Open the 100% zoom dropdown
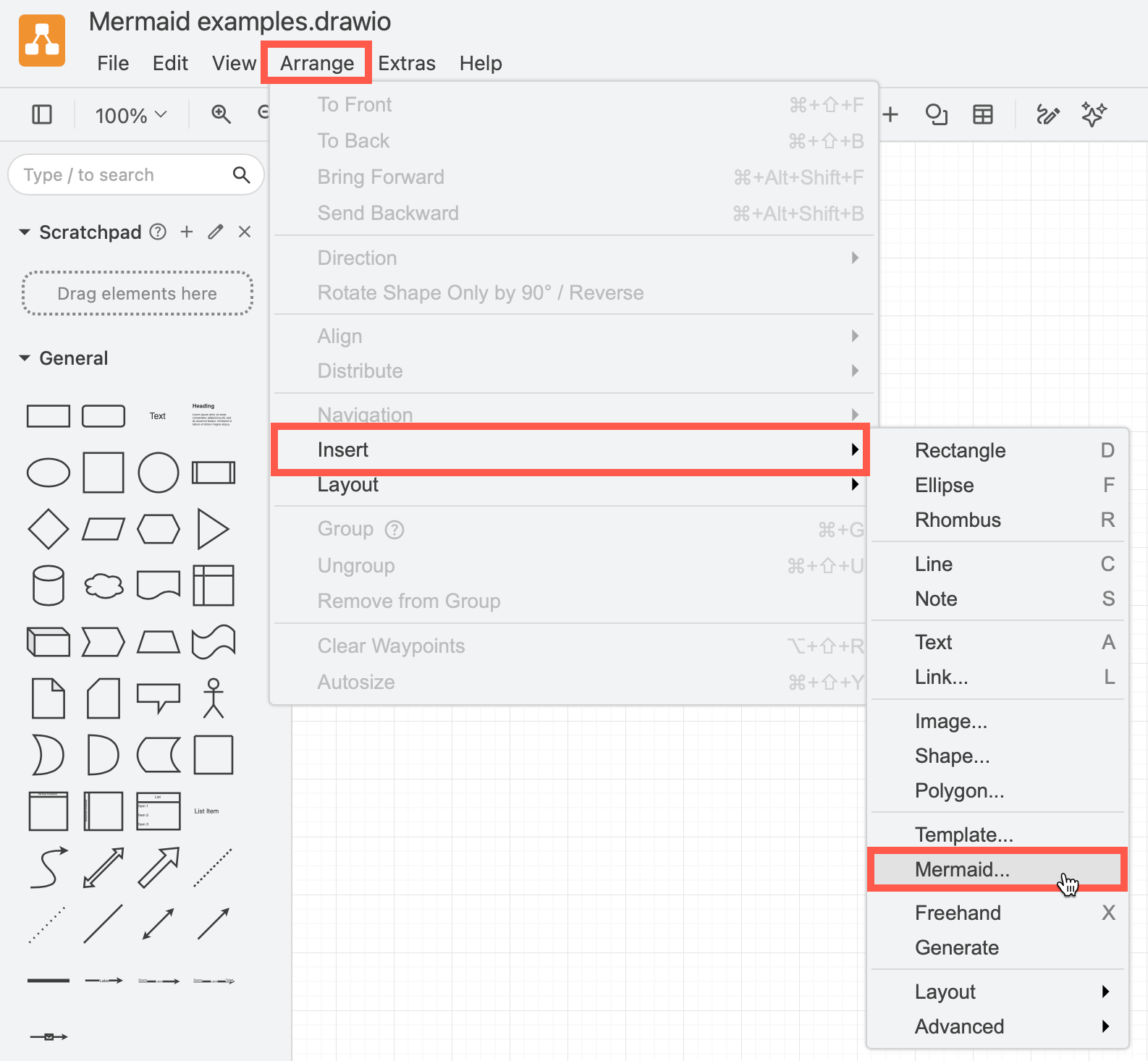Viewport: 1148px width, 1061px height. pyautogui.click(x=131, y=115)
